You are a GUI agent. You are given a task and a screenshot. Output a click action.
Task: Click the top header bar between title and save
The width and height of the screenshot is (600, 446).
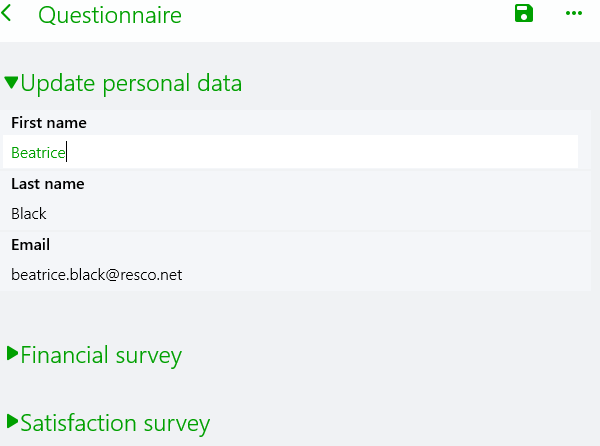click(350, 15)
